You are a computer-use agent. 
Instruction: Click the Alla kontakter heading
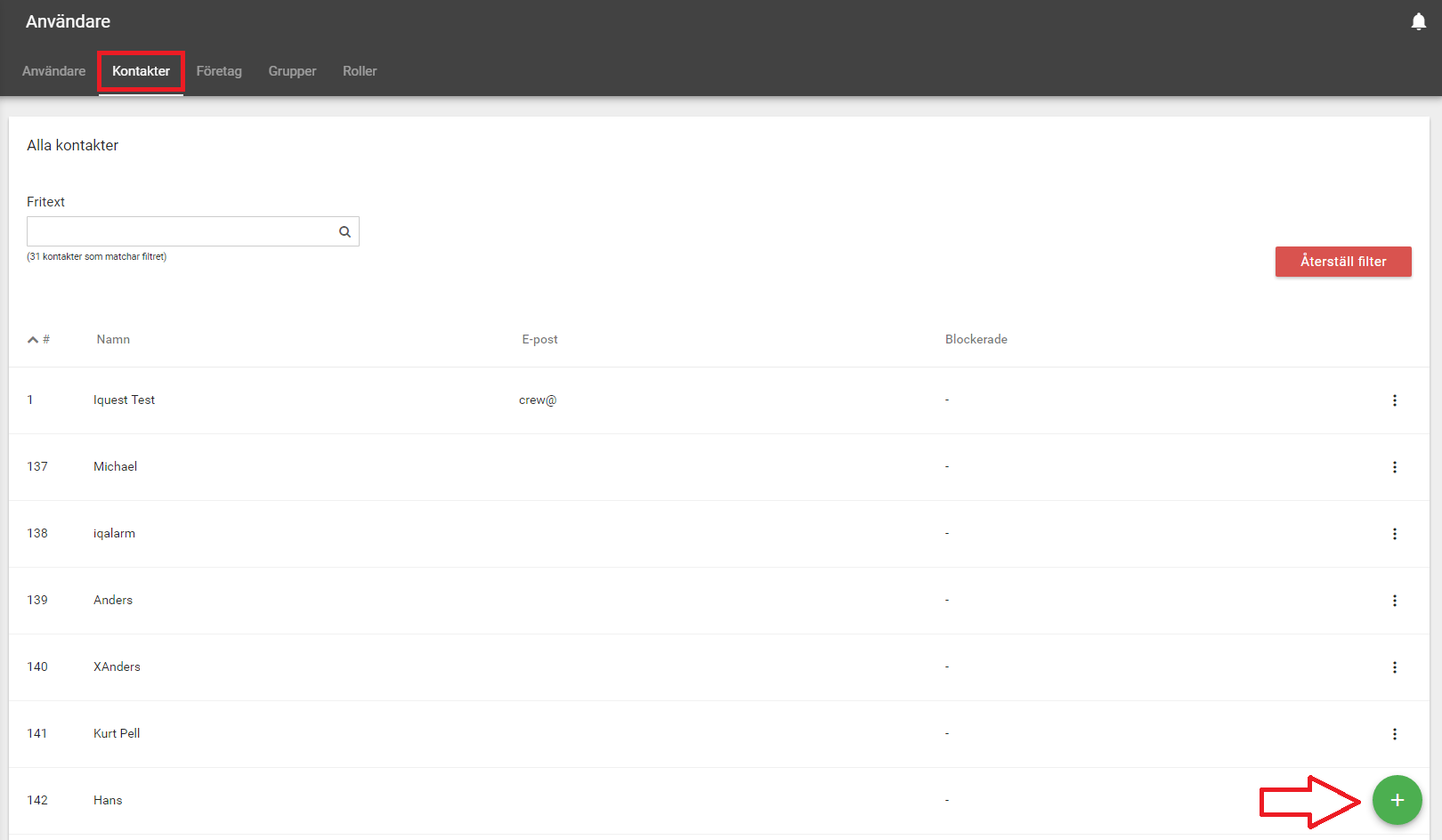click(x=72, y=145)
